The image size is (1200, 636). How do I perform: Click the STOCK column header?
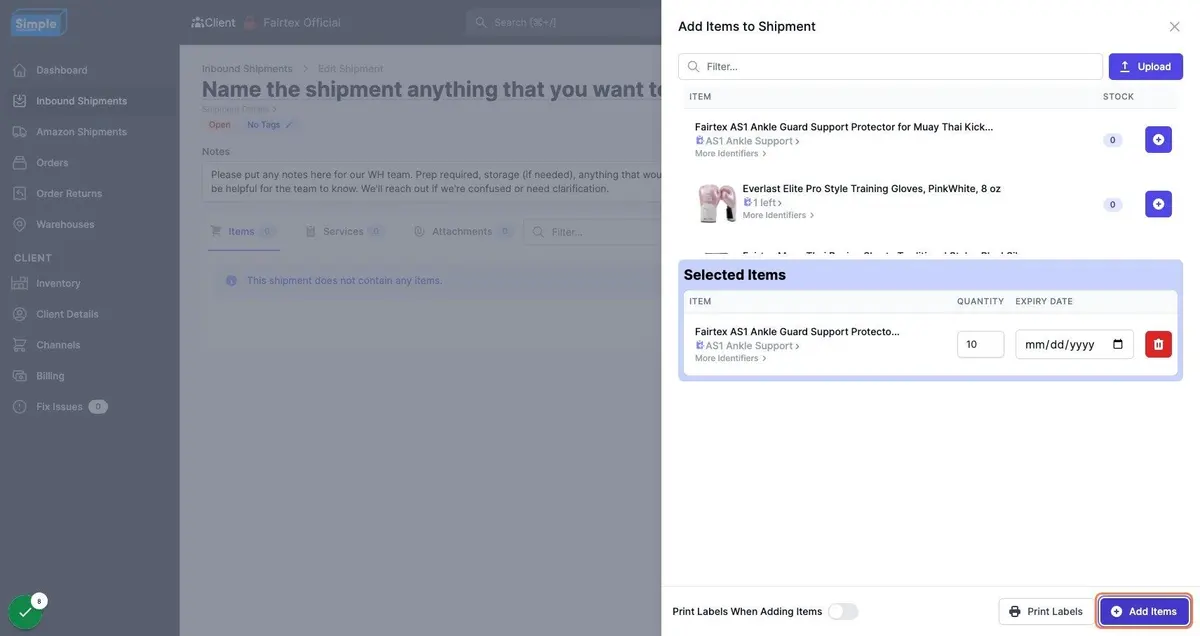pos(1118,97)
